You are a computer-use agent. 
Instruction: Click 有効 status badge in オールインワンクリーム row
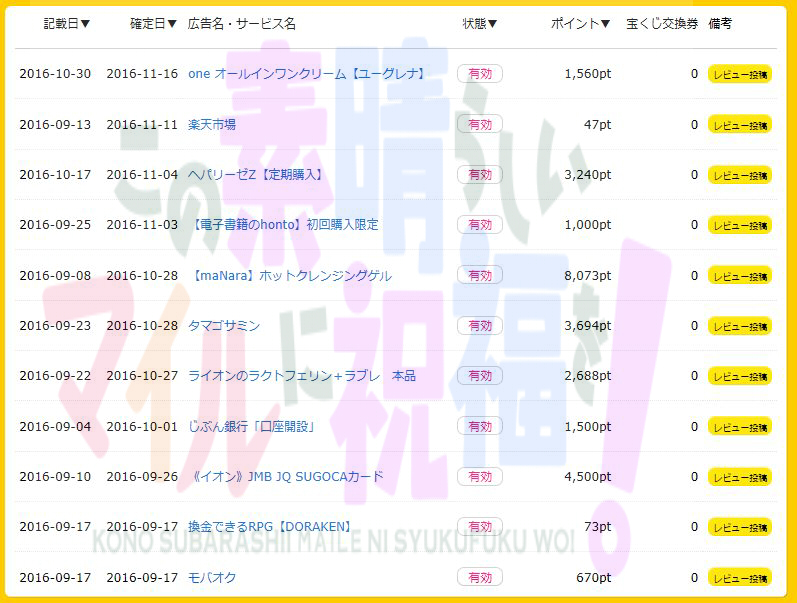pos(480,74)
